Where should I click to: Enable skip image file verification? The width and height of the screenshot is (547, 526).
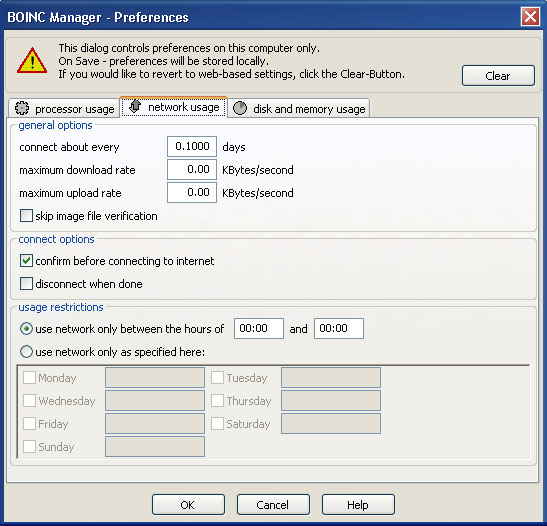click(27, 216)
